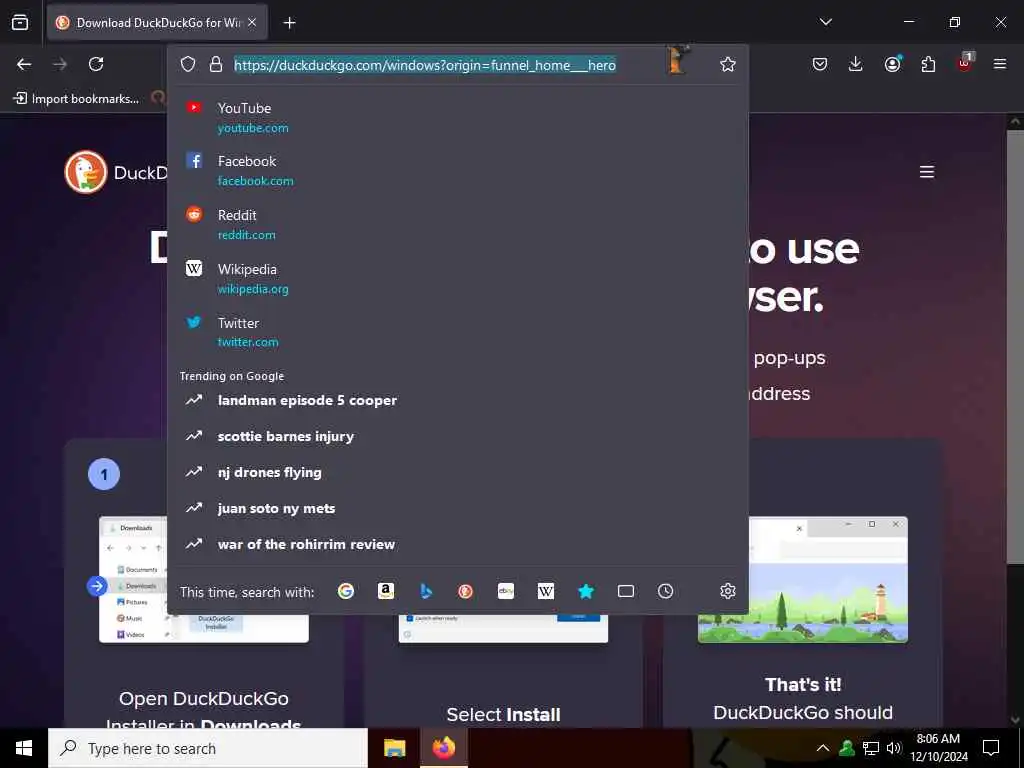Viewport: 1024px width, 768px height.
Task: Click the DuckDuckGo duck logo
Action: (86, 172)
